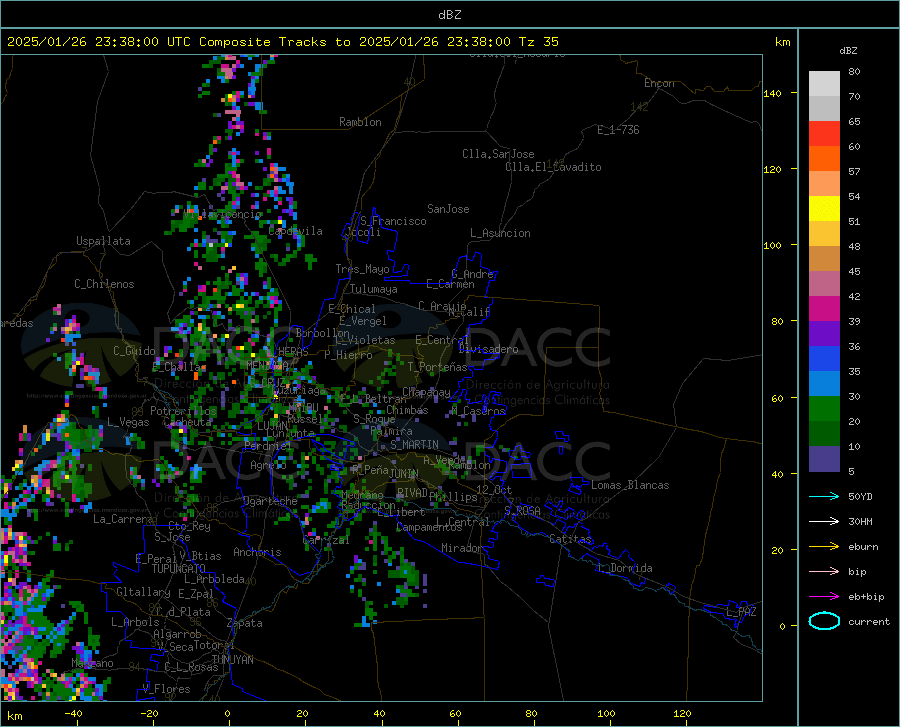This screenshot has height=727, width=900.
Task: Click the Encon label at top right
Action: coord(659,83)
